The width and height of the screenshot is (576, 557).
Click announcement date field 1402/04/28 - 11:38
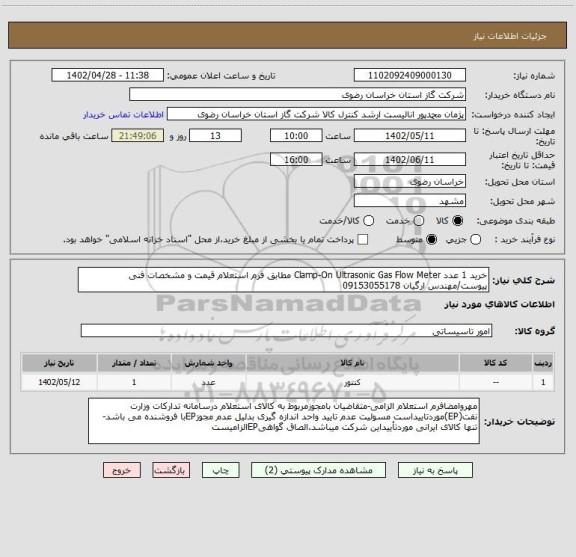pos(108,75)
